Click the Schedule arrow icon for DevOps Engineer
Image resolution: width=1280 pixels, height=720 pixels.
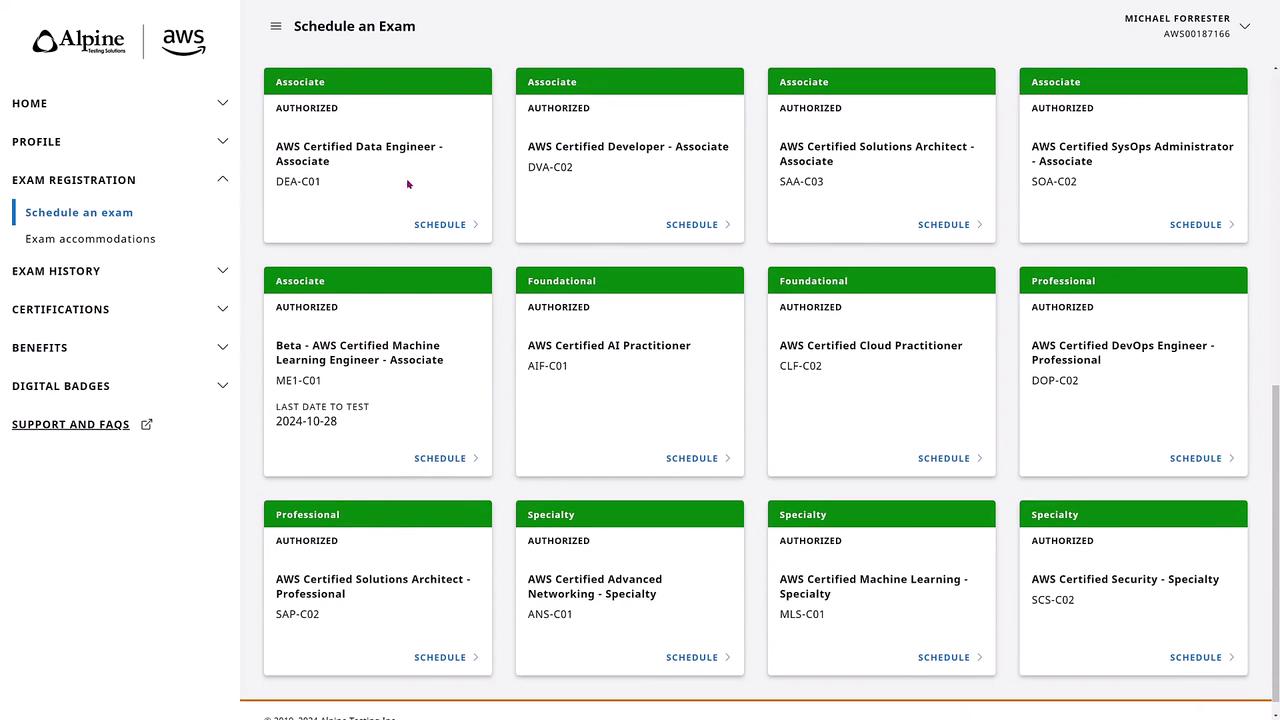1232,459
